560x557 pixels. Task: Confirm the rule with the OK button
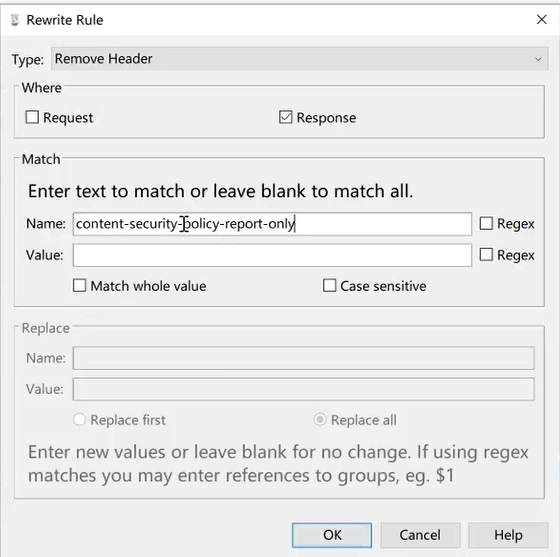tap(332, 535)
